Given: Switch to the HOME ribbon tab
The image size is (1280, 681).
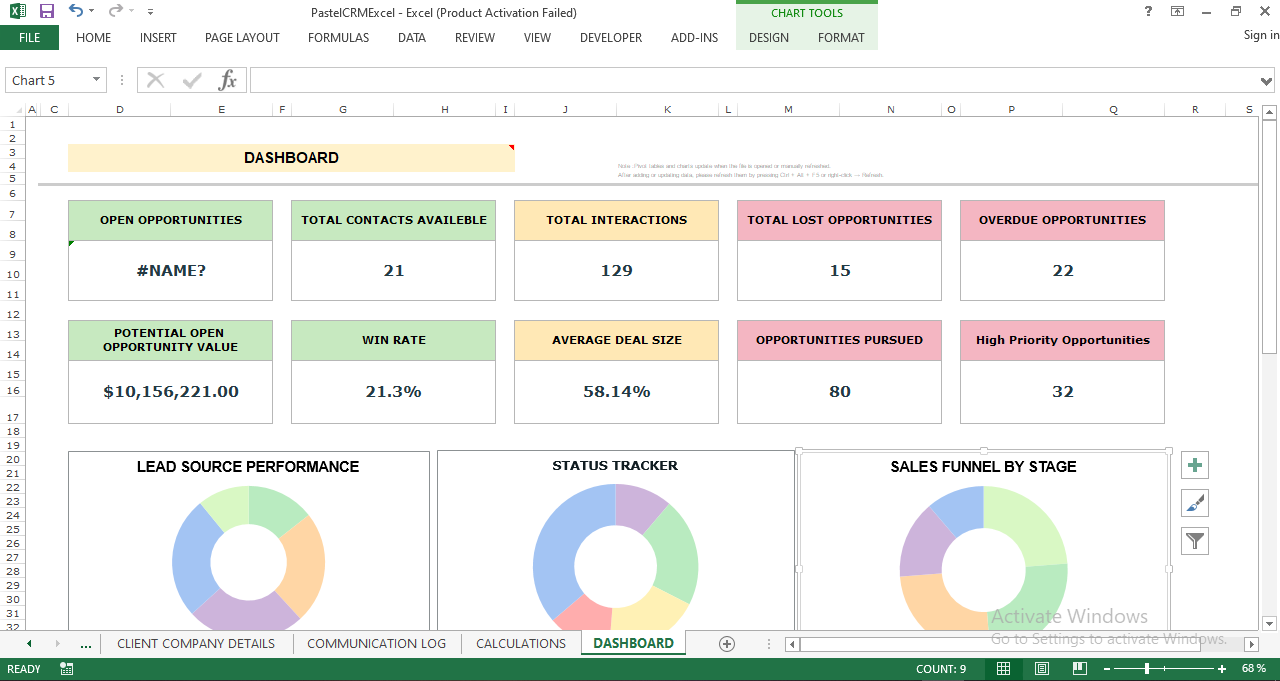Looking at the screenshot, I should (x=94, y=38).
